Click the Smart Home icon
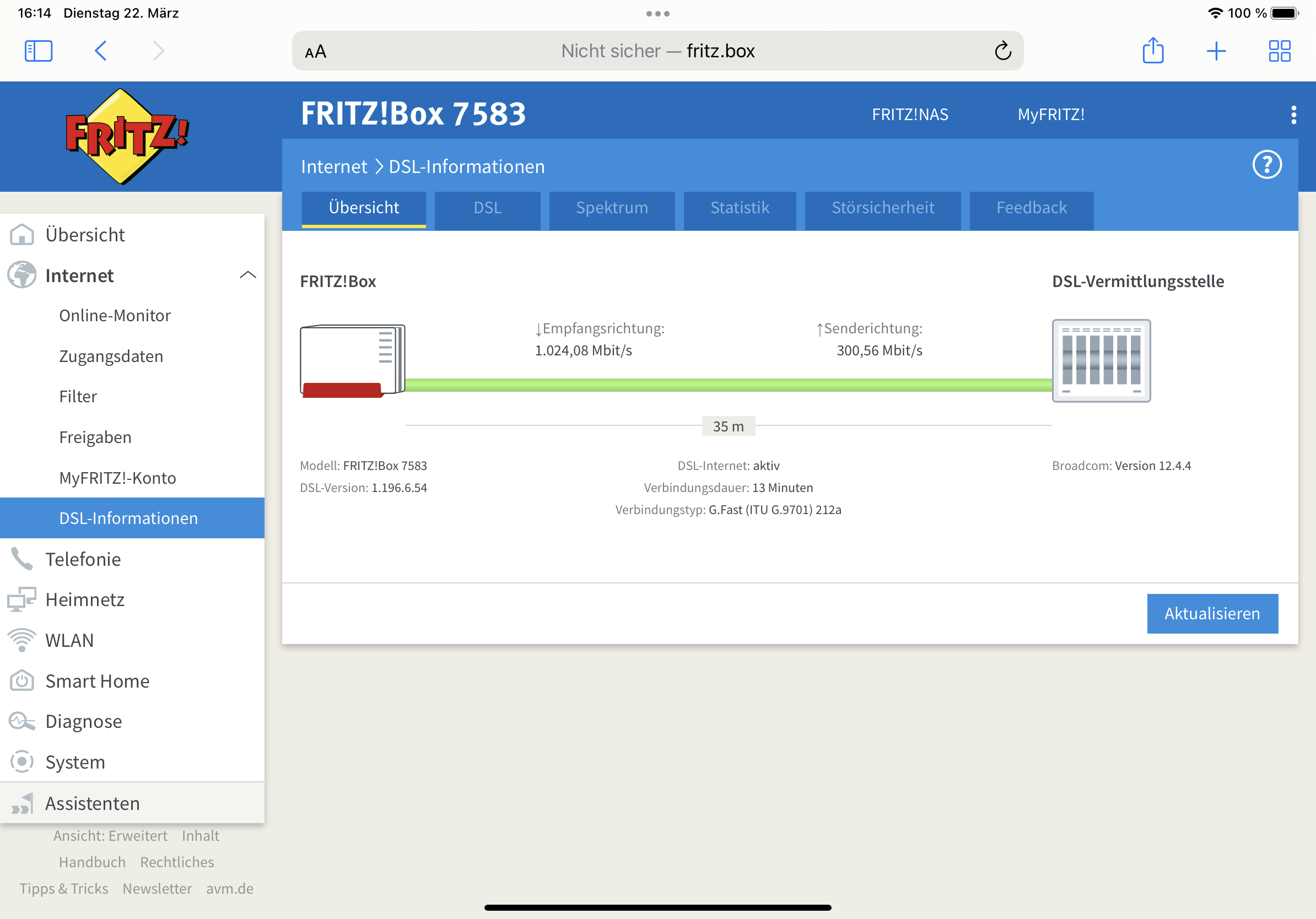1316x919 pixels. click(x=22, y=680)
